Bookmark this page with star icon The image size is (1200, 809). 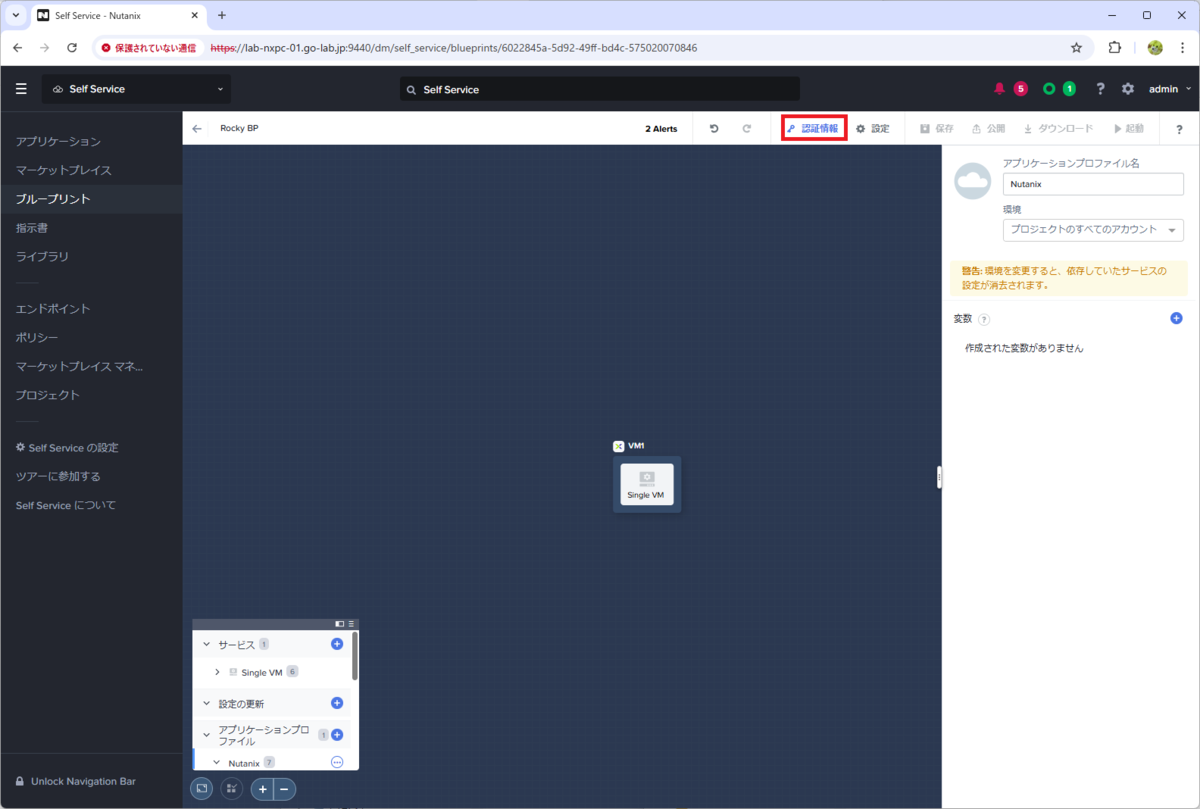(x=1076, y=47)
